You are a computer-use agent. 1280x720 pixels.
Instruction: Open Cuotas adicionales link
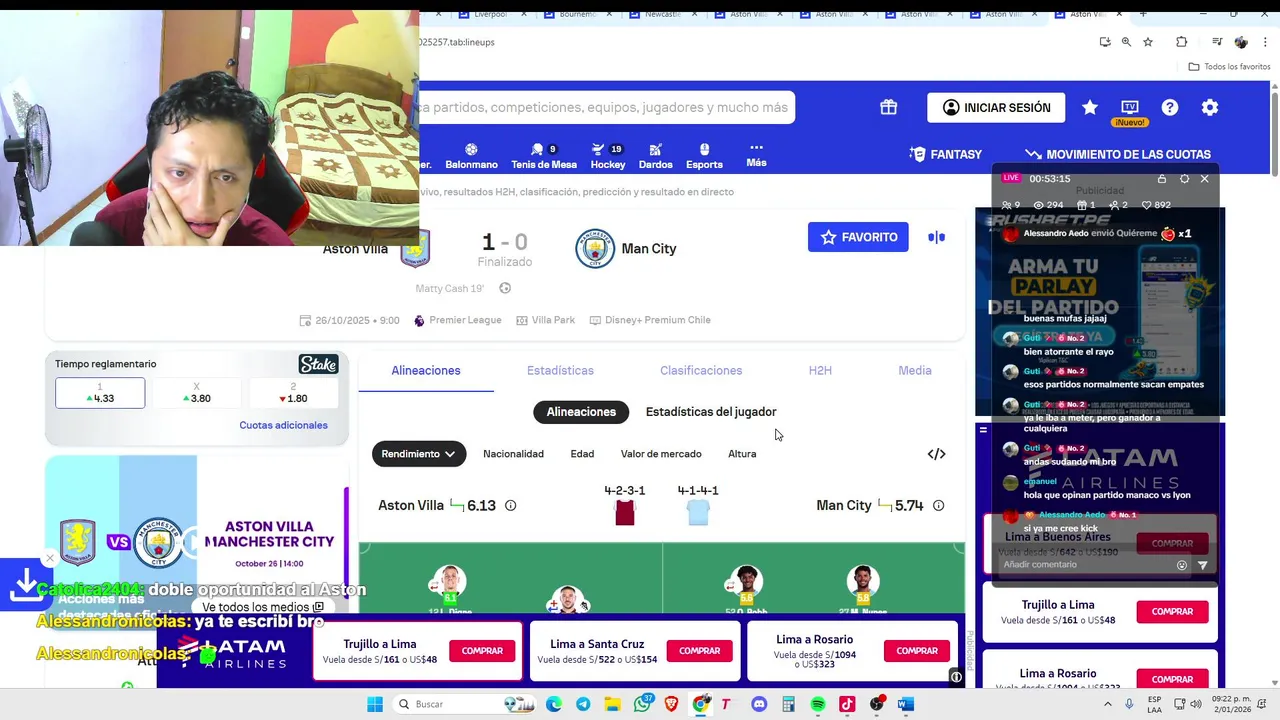pos(283,425)
